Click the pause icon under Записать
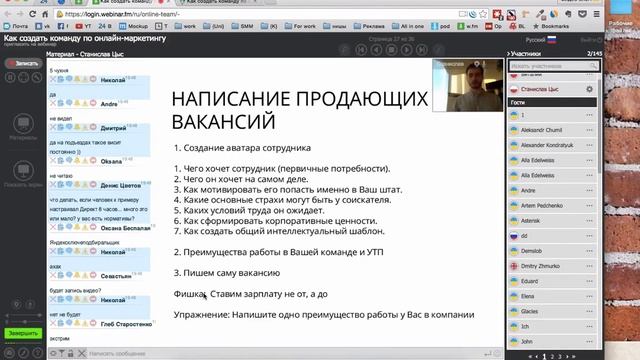Viewport: 640px width, 360px height. tap(10, 78)
